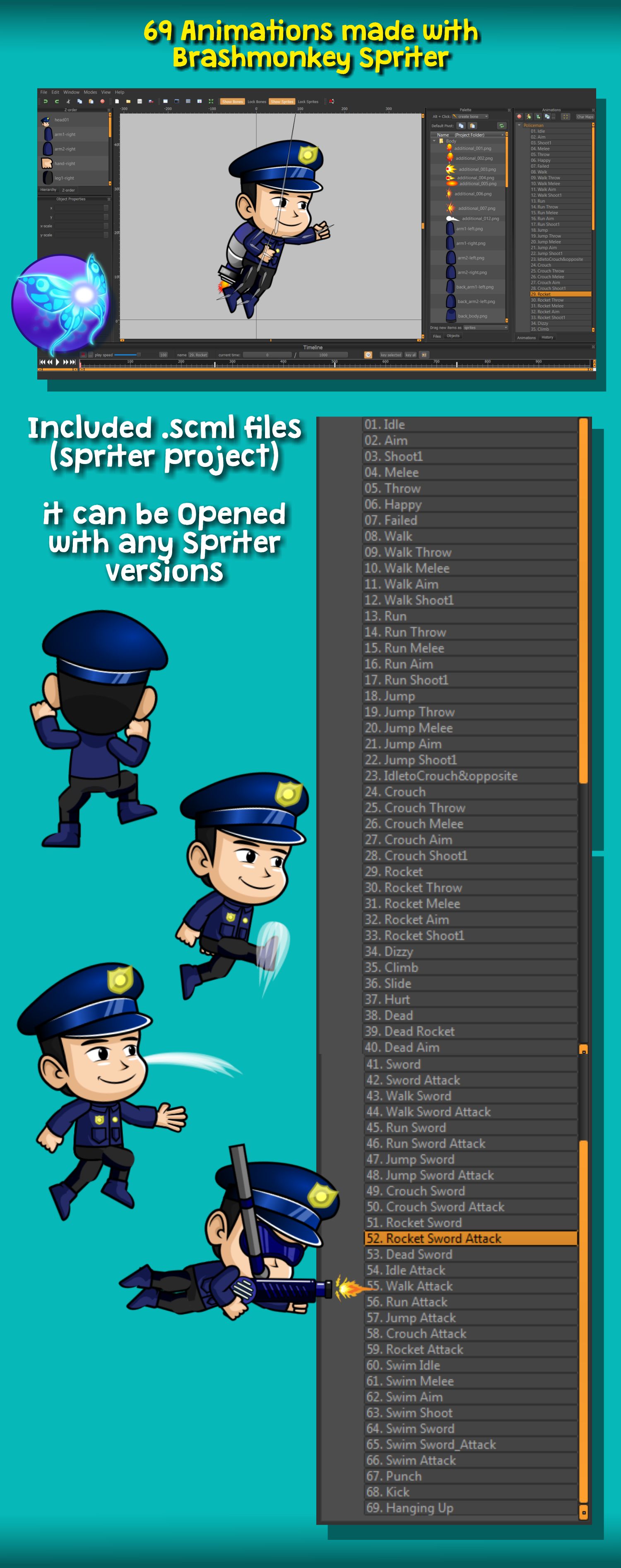Toggle the Lock Sprites option

[308, 102]
